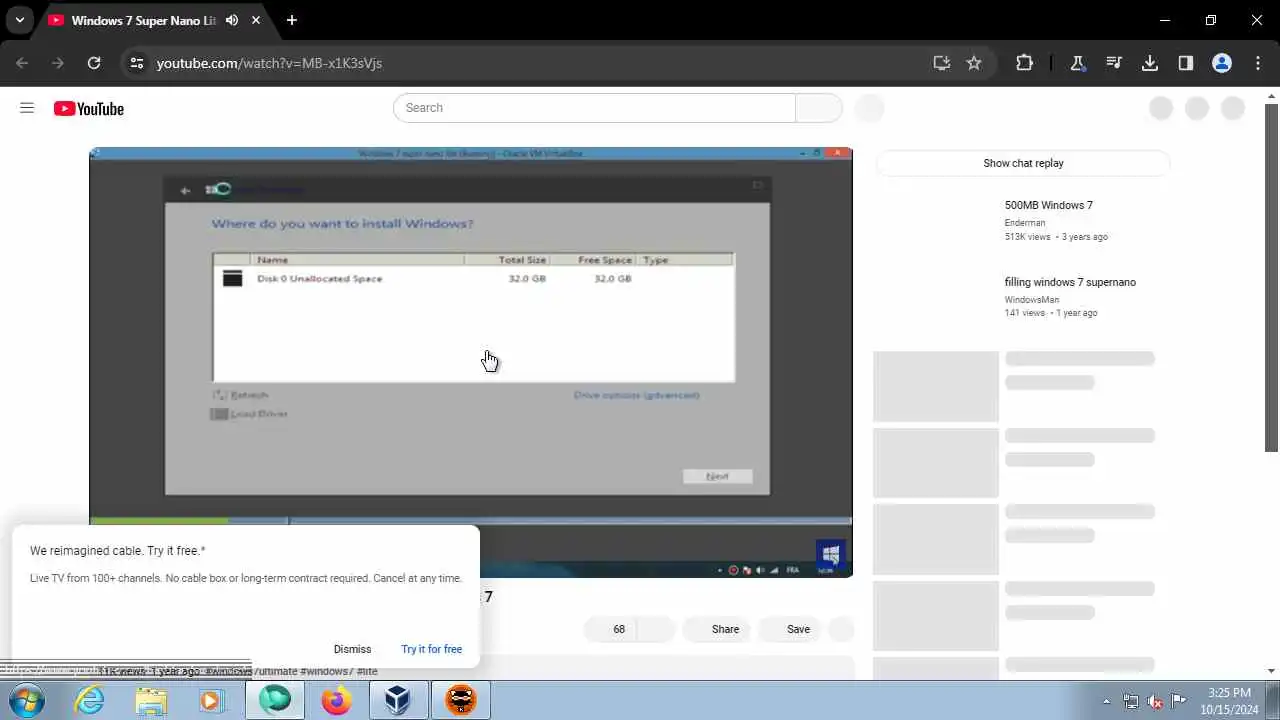
Task: View site information icon in address bar
Action: coord(138,63)
